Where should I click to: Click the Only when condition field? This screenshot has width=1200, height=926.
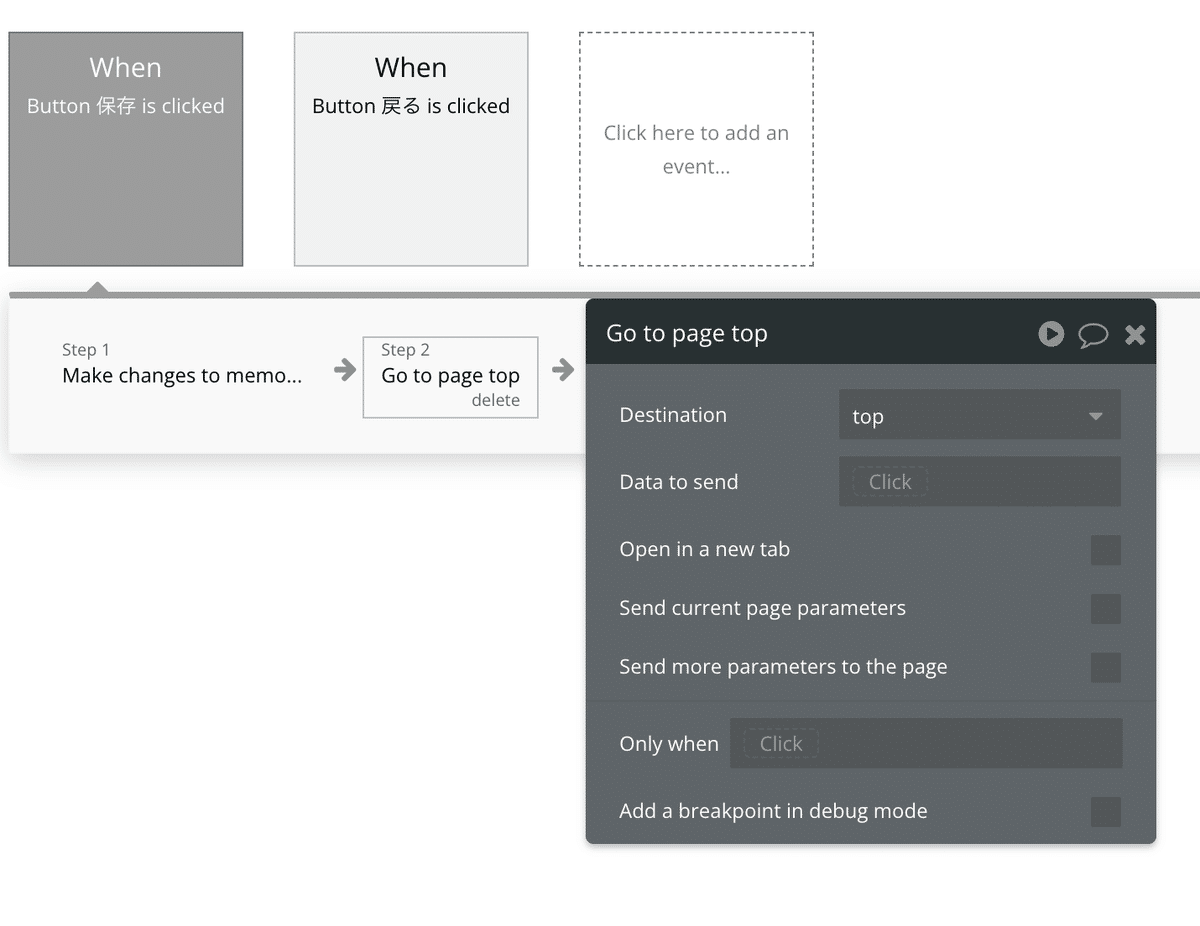click(x=926, y=743)
